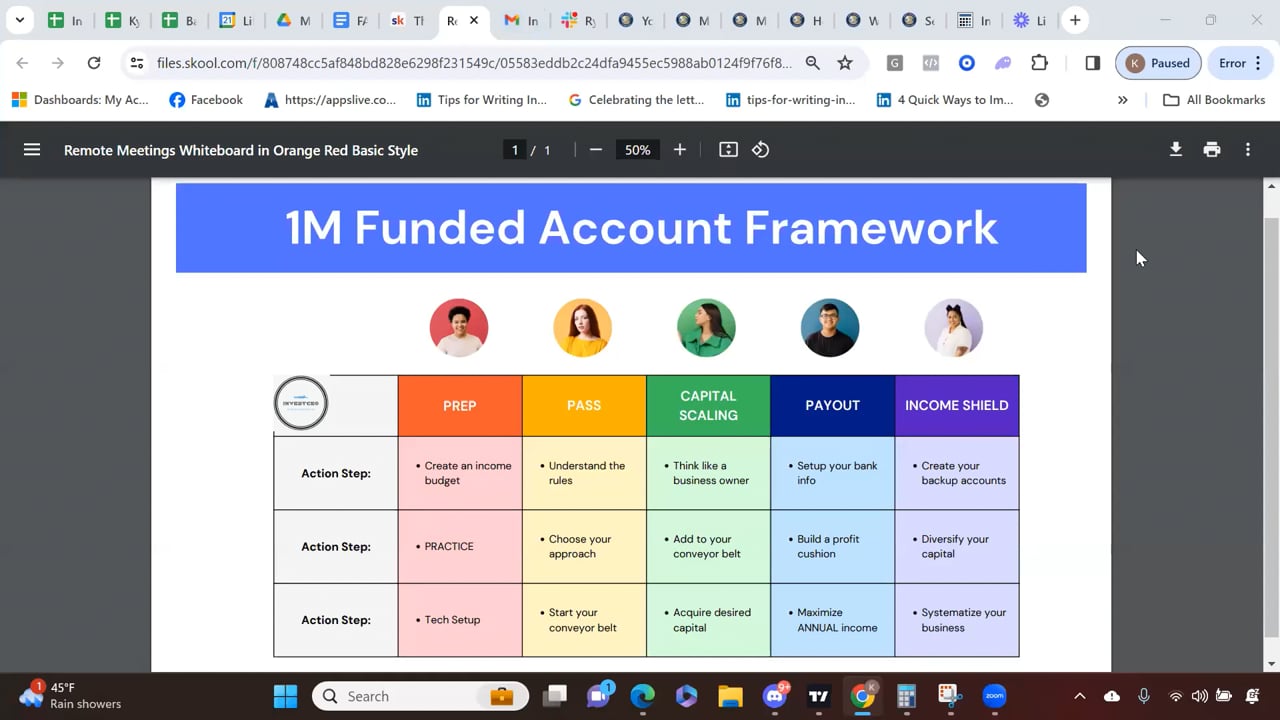Mute system volume in the taskbar

1200,696
